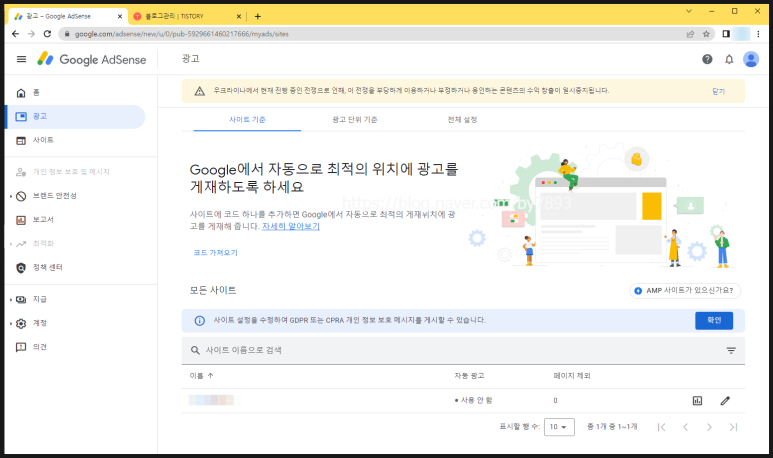Sort by 이름 column header
This screenshot has height=458, width=773.
click(x=201, y=376)
